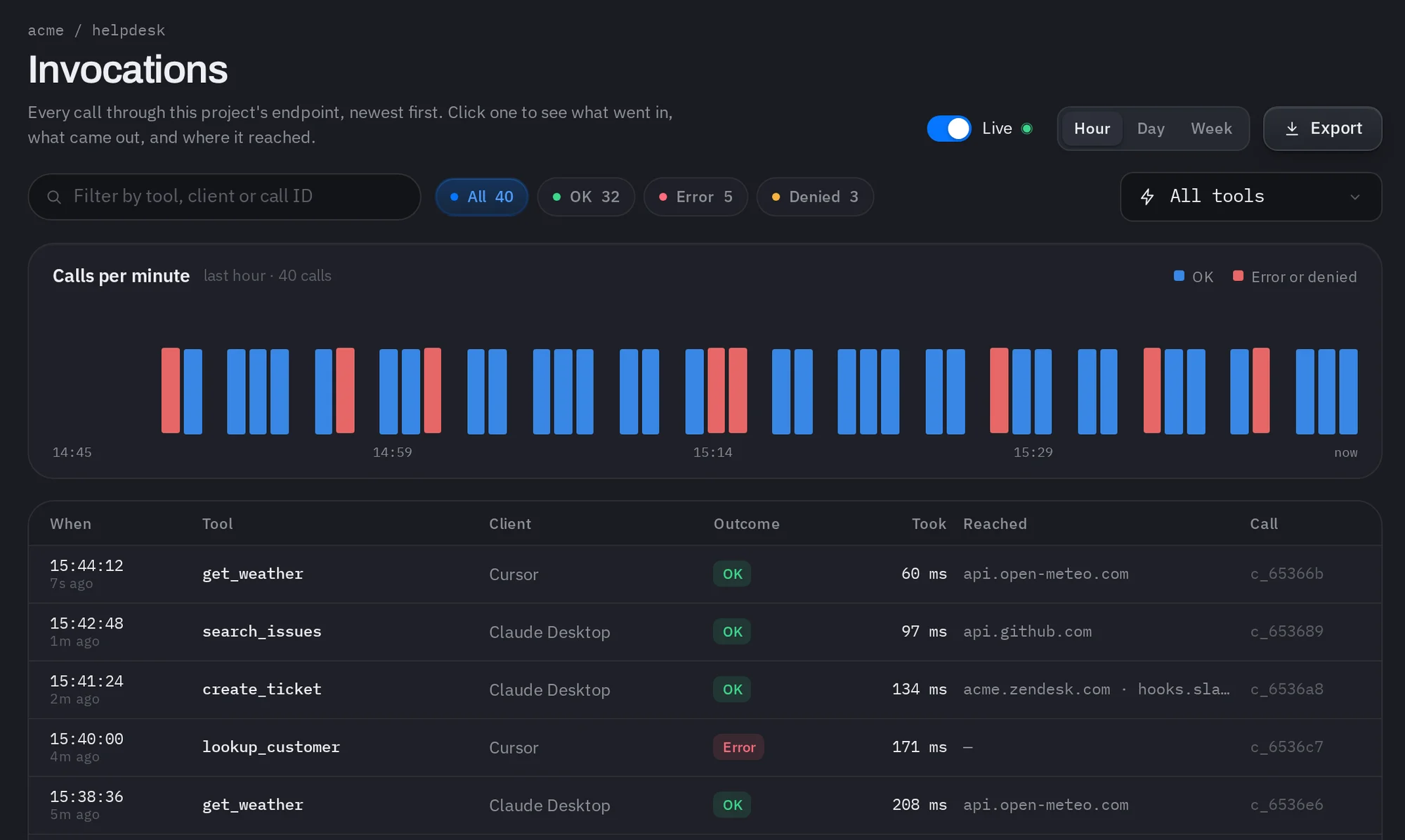Switch time range to Hour
Viewport: 1405px width, 840px height.
[x=1092, y=129]
